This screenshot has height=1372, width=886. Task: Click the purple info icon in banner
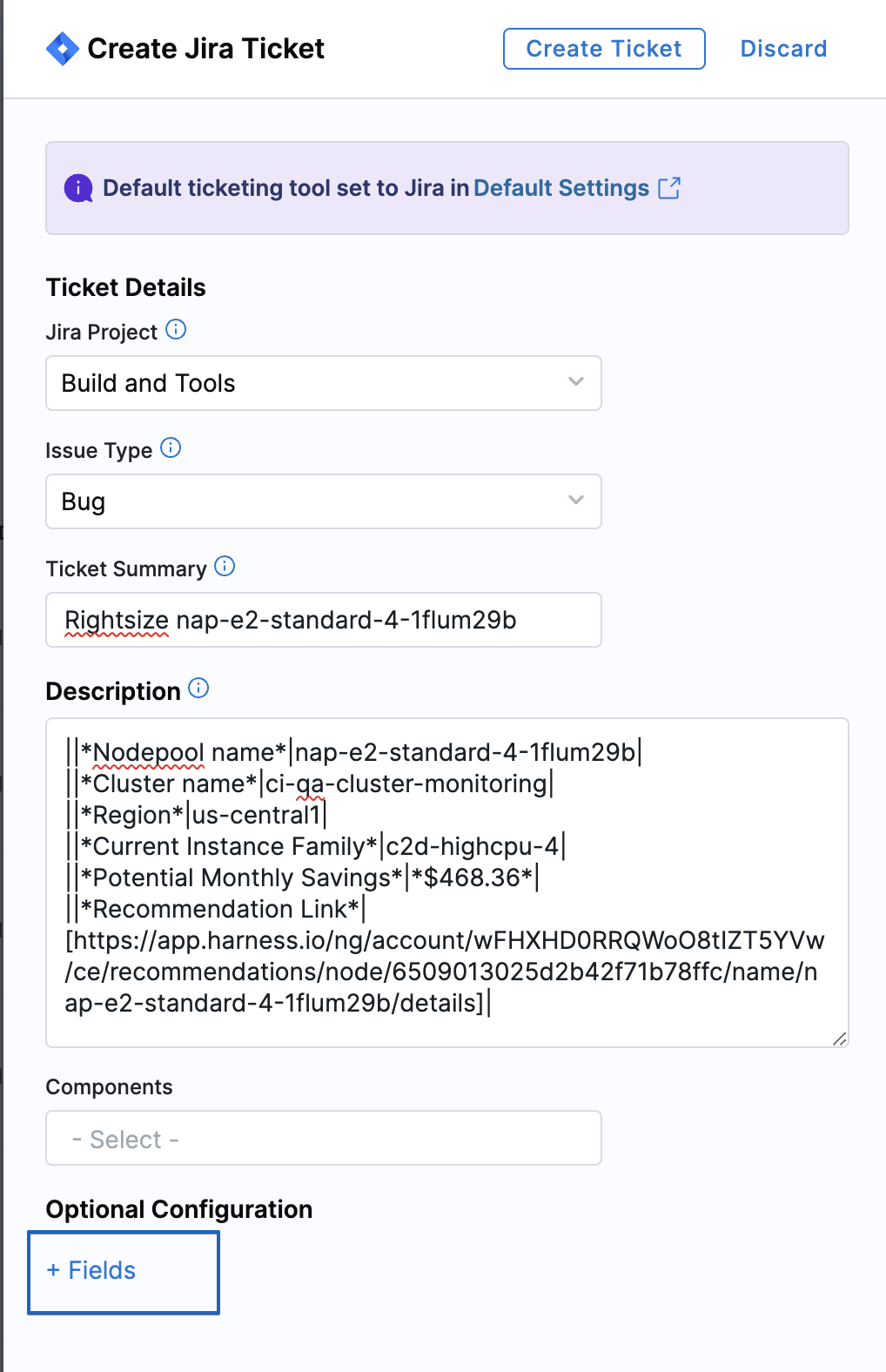[78, 188]
